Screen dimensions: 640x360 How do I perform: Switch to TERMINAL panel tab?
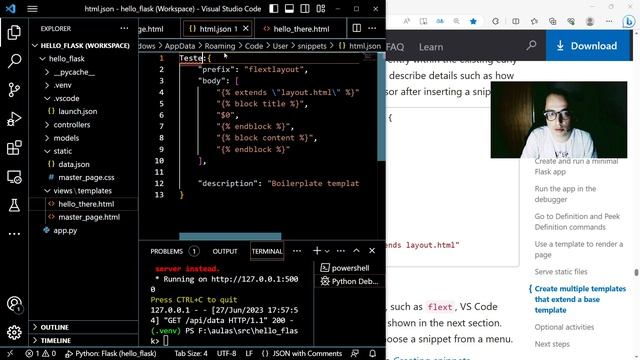pos(267,251)
